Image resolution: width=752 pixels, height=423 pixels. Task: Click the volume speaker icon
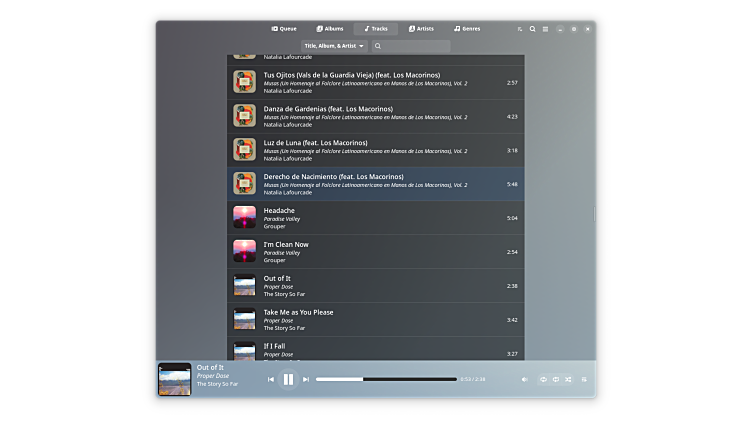pyautogui.click(x=525, y=379)
